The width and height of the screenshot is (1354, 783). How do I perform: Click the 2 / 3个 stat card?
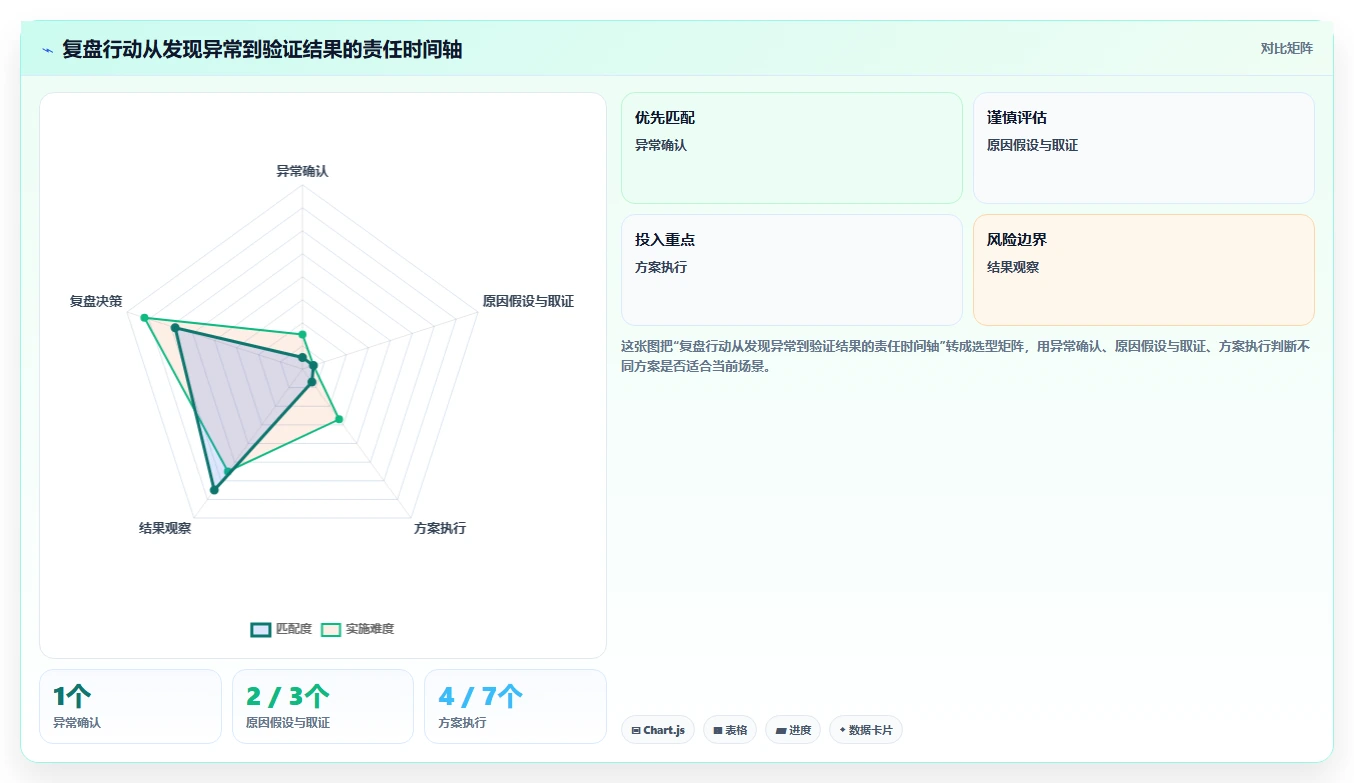point(323,706)
